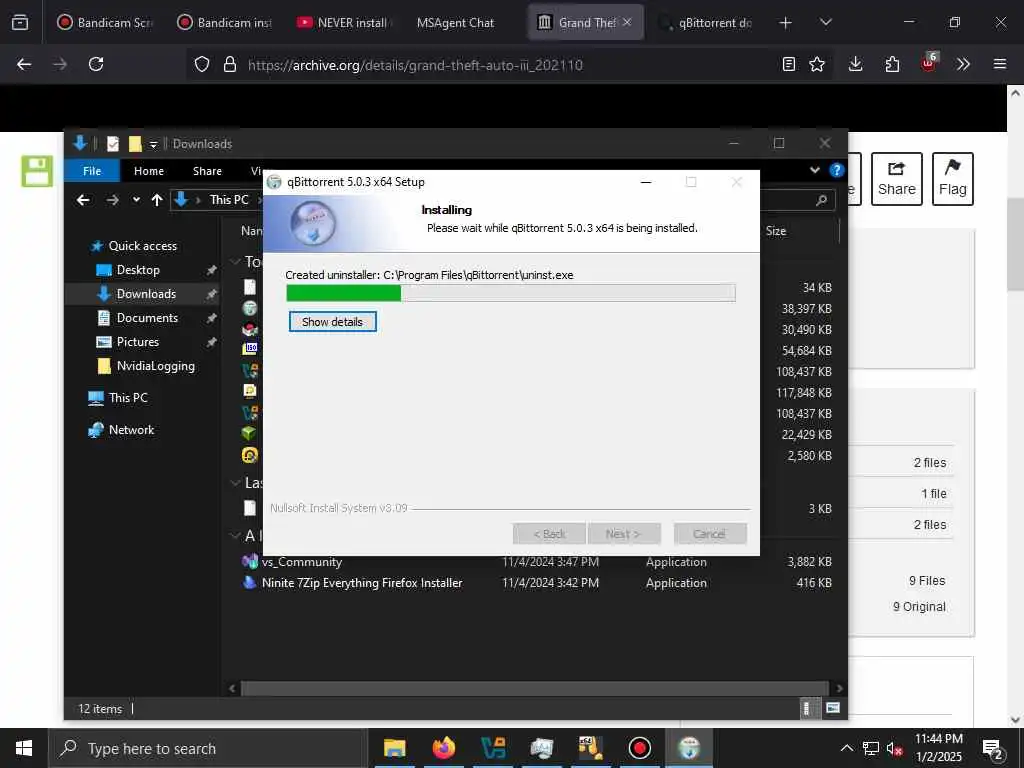This screenshot has height=768, width=1024.
Task: Switch Explorer to large icons view
Action: click(832, 708)
